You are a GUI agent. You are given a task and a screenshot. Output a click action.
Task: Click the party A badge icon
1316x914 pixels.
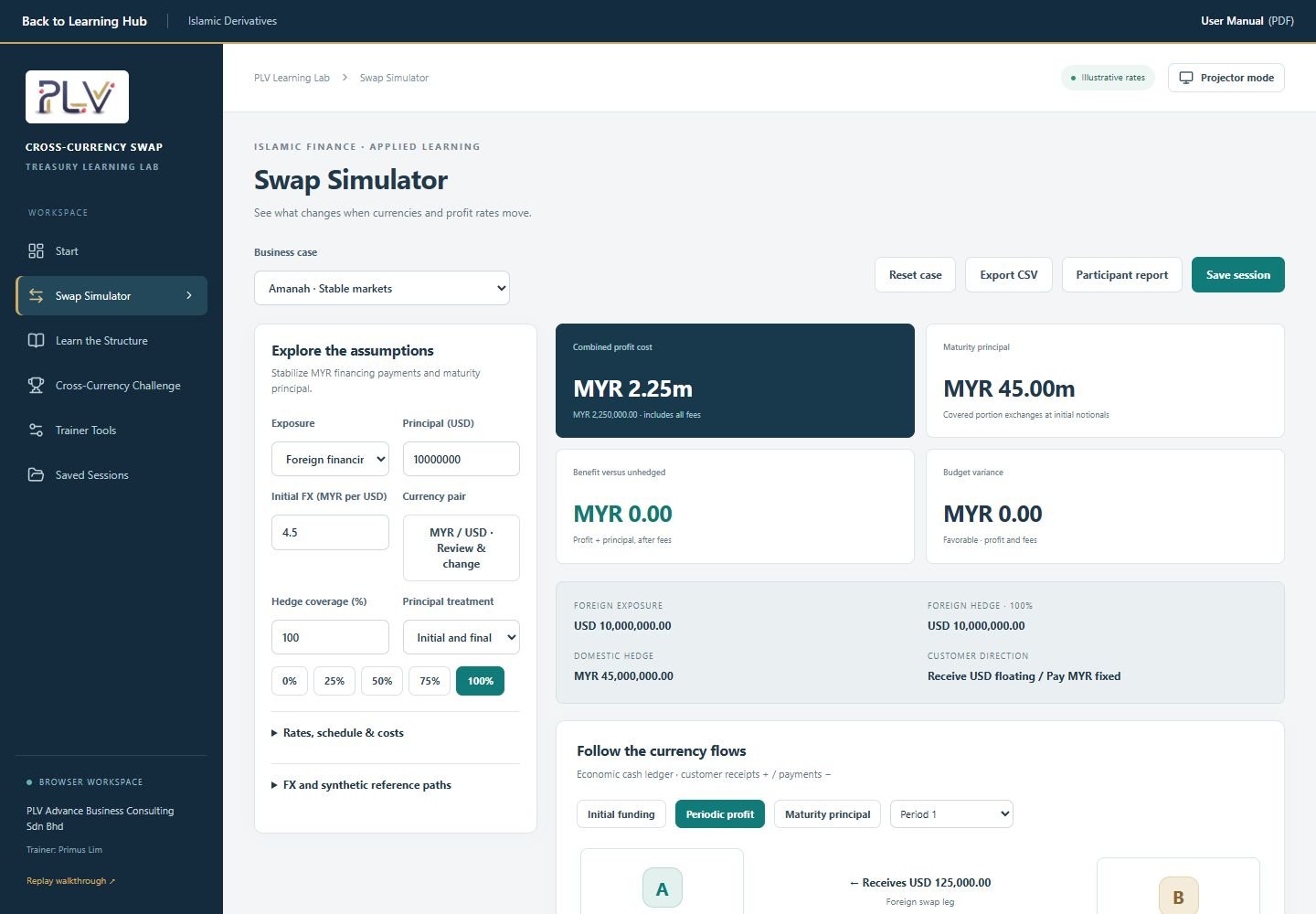[662, 888]
